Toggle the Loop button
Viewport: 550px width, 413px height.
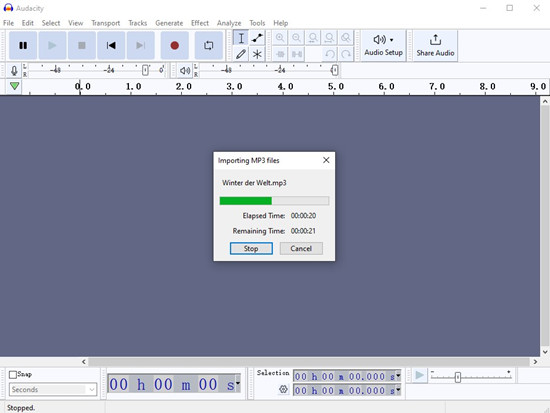coord(209,45)
